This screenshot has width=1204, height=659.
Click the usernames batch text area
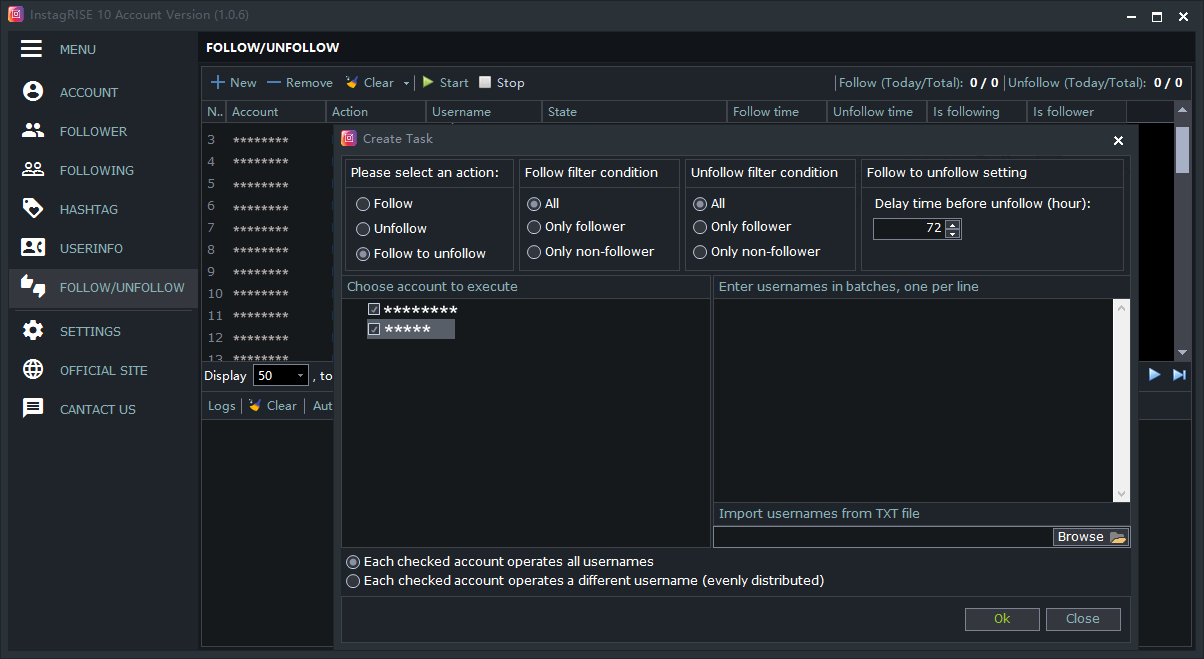pos(914,400)
